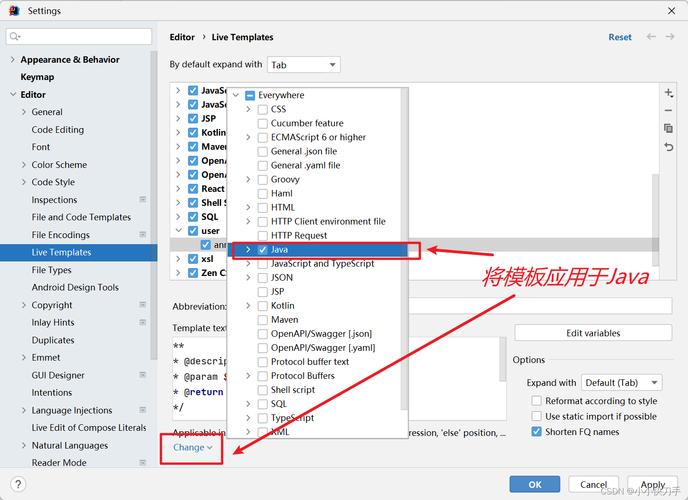Select Code Style in settings tree
This screenshot has height=500, width=688.
coord(53,182)
